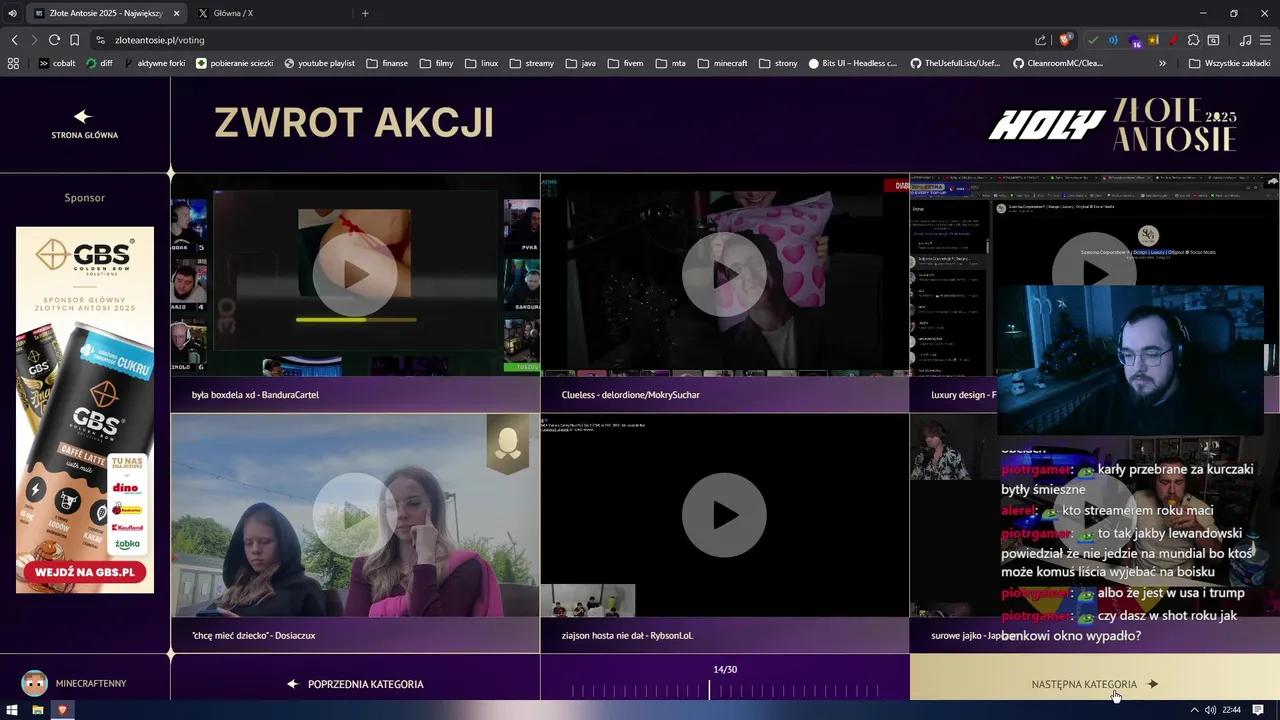1280x720 pixels.
Task: Play the 'była boxdela xd - BanduraCartel' clip
Action: coord(355,274)
